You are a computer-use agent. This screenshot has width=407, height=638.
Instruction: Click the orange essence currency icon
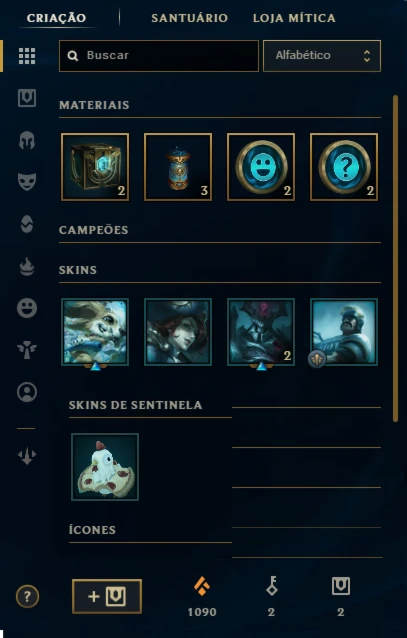pyautogui.click(x=202, y=587)
